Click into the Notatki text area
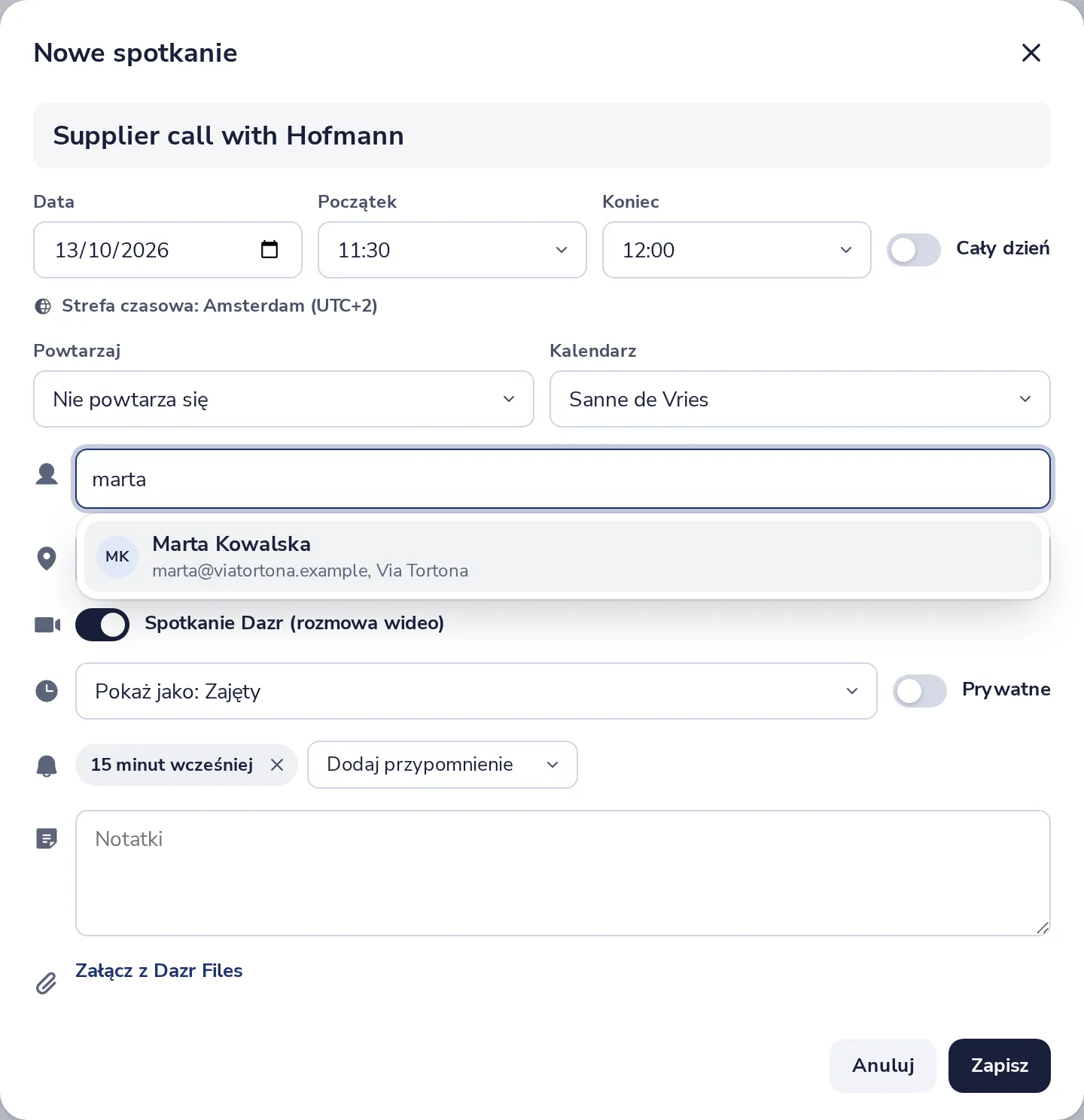Screen dimensions: 1084x1120 tap(563, 873)
